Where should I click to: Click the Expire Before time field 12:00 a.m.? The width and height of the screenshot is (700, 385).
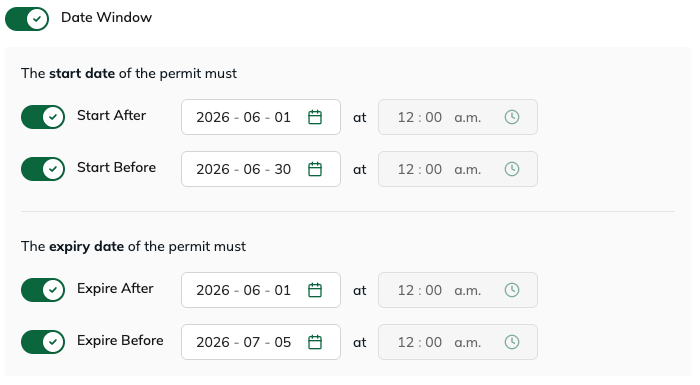[458, 342]
